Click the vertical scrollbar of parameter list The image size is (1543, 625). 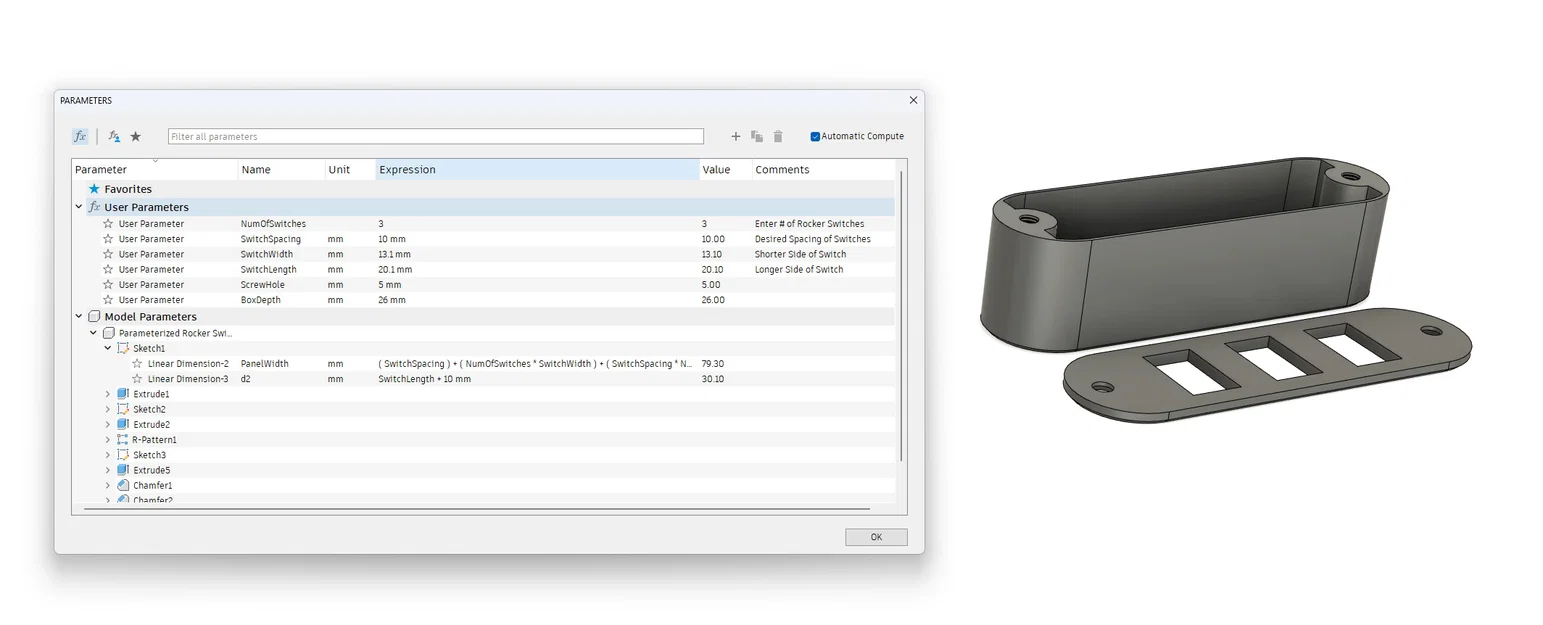901,316
